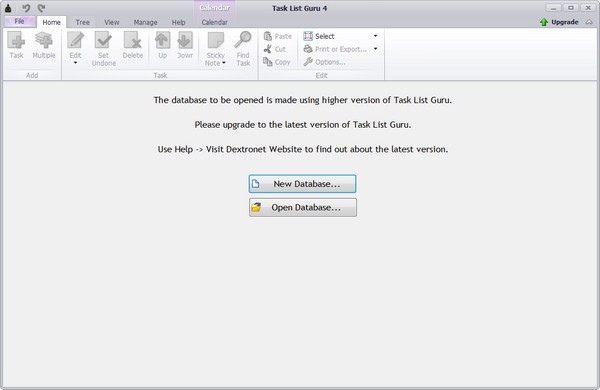The height and width of the screenshot is (390, 600).
Task: Click the Set Undone checkmark icon
Action: [103, 40]
